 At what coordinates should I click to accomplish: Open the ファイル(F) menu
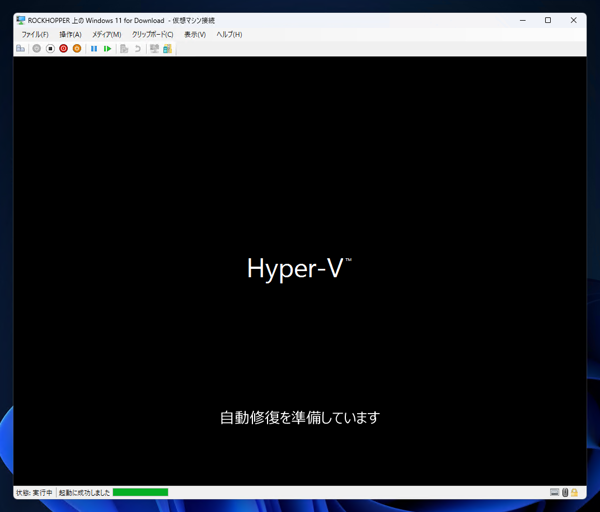pos(35,34)
